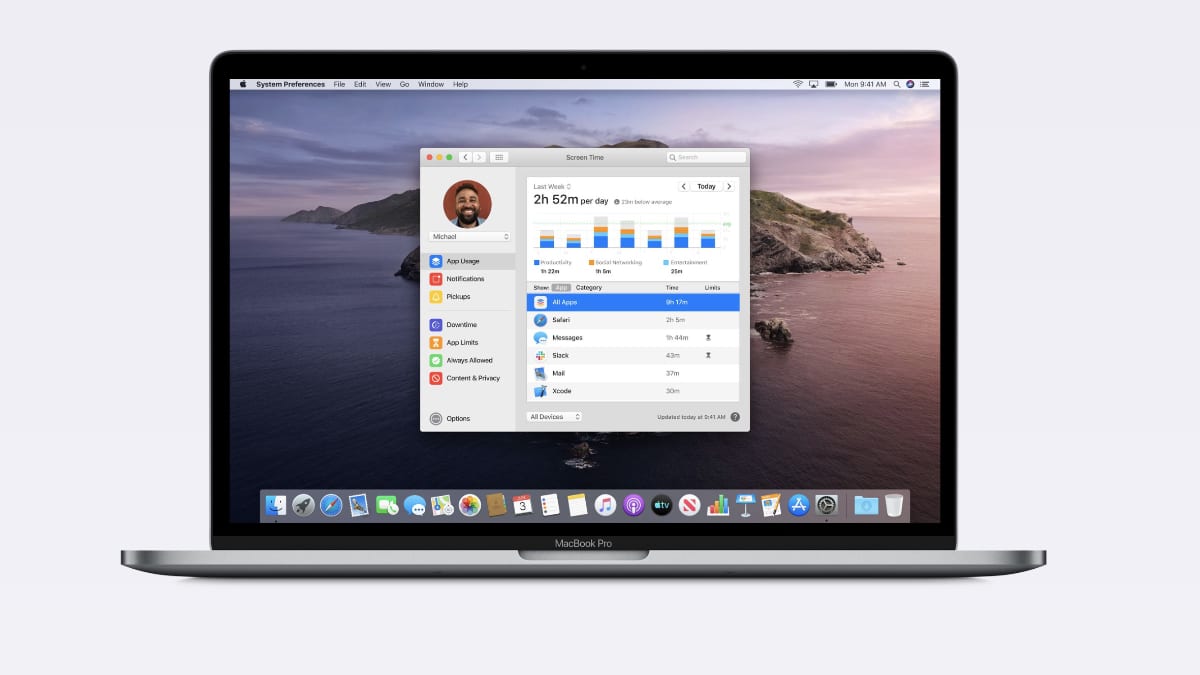Screen dimensions: 1200x675
Task: Open the Last Week period selector
Action: coord(552,187)
